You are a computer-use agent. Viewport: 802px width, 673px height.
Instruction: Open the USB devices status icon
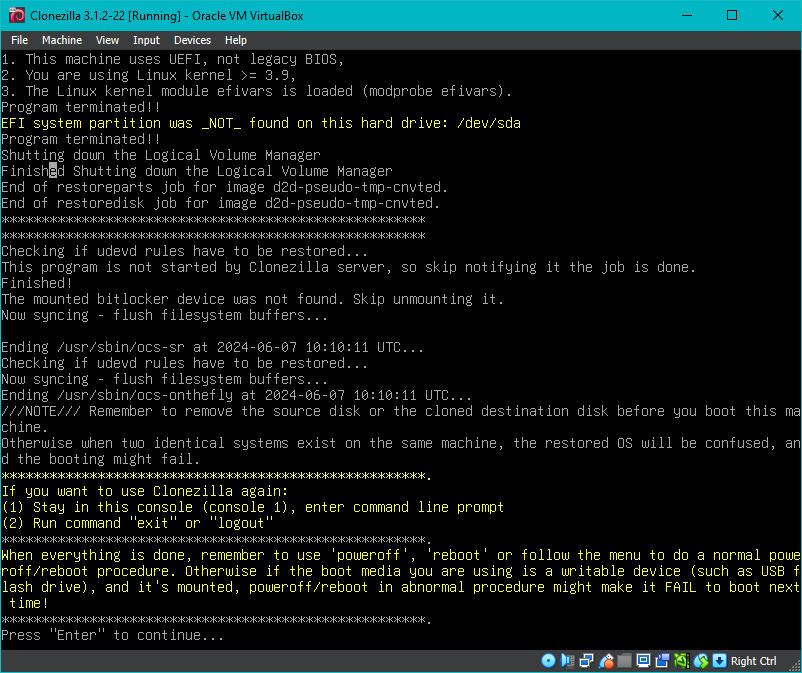[x=606, y=661]
